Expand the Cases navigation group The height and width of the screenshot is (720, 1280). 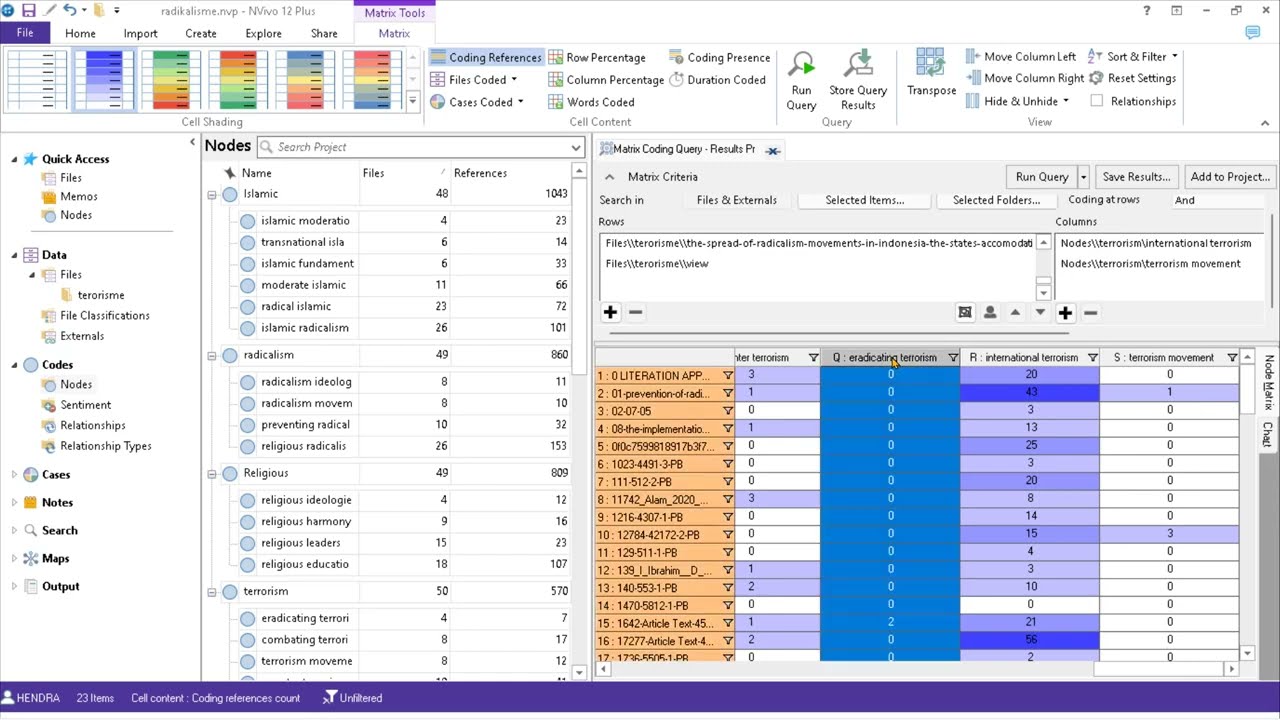pos(14,475)
